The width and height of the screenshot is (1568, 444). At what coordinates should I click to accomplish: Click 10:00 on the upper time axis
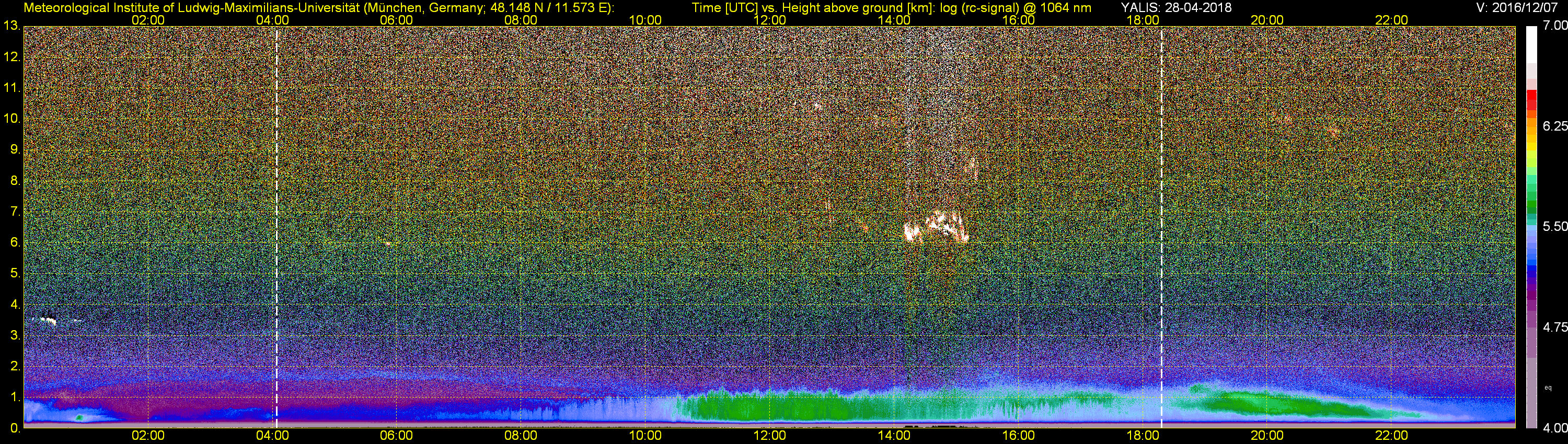click(645, 20)
